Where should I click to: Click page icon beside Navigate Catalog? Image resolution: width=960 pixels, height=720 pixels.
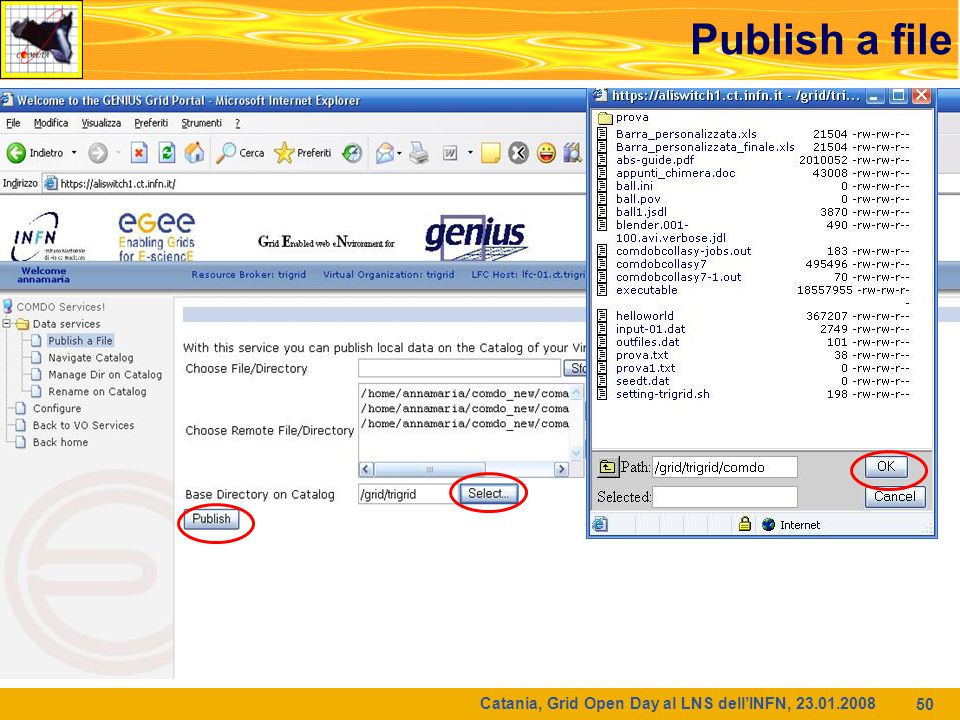37,358
